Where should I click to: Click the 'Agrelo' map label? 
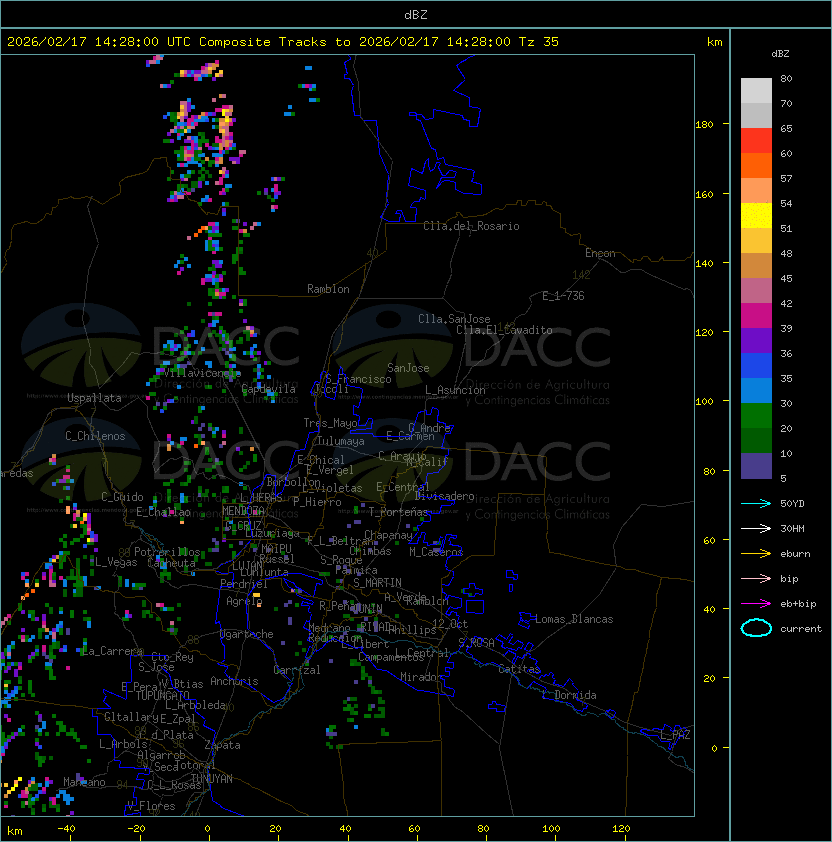coord(244,601)
